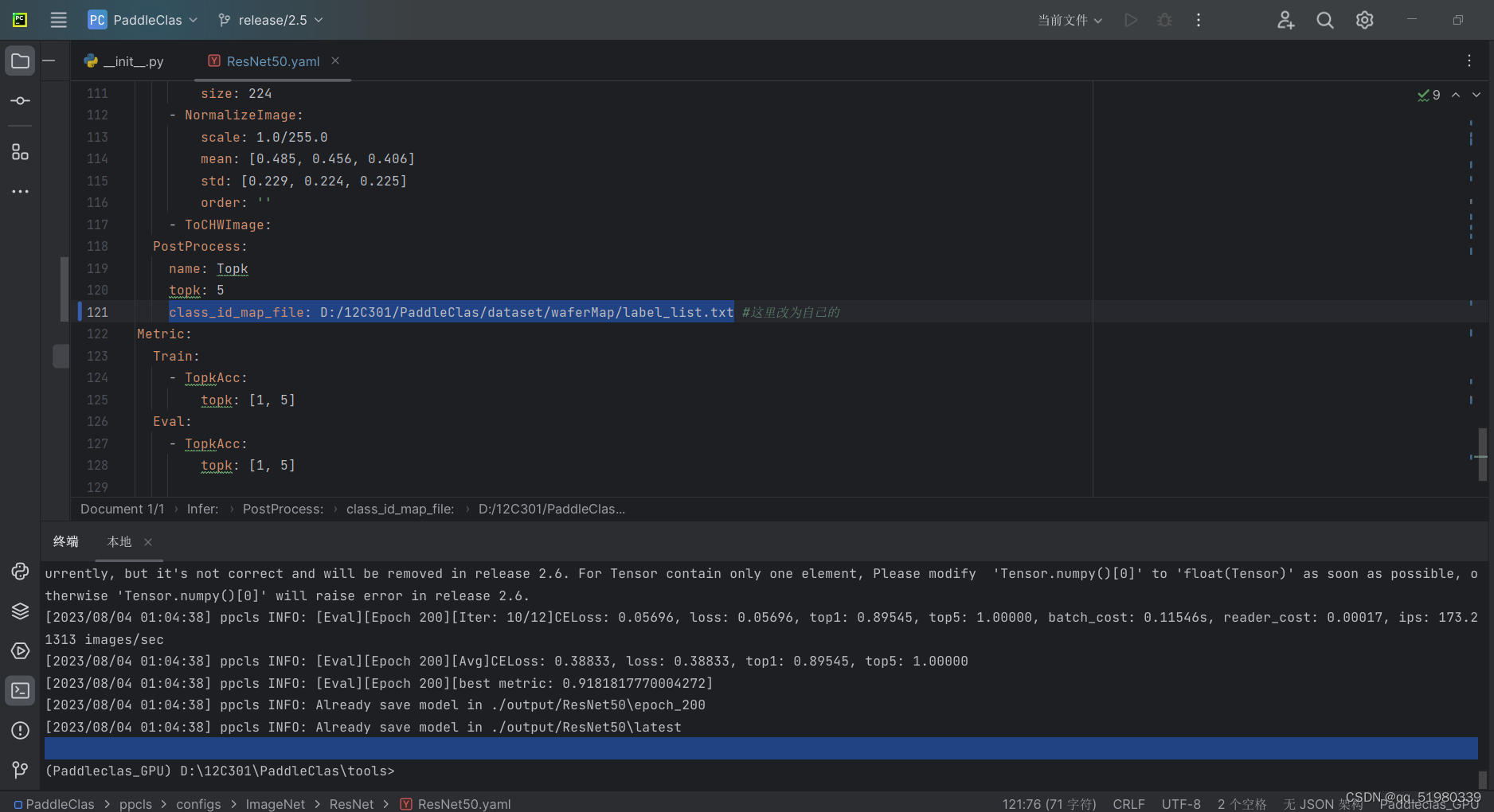Click PostProcess: in the editor breadcrumb
This screenshot has height=812, width=1494.
pyautogui.click(x=283, y=509)
